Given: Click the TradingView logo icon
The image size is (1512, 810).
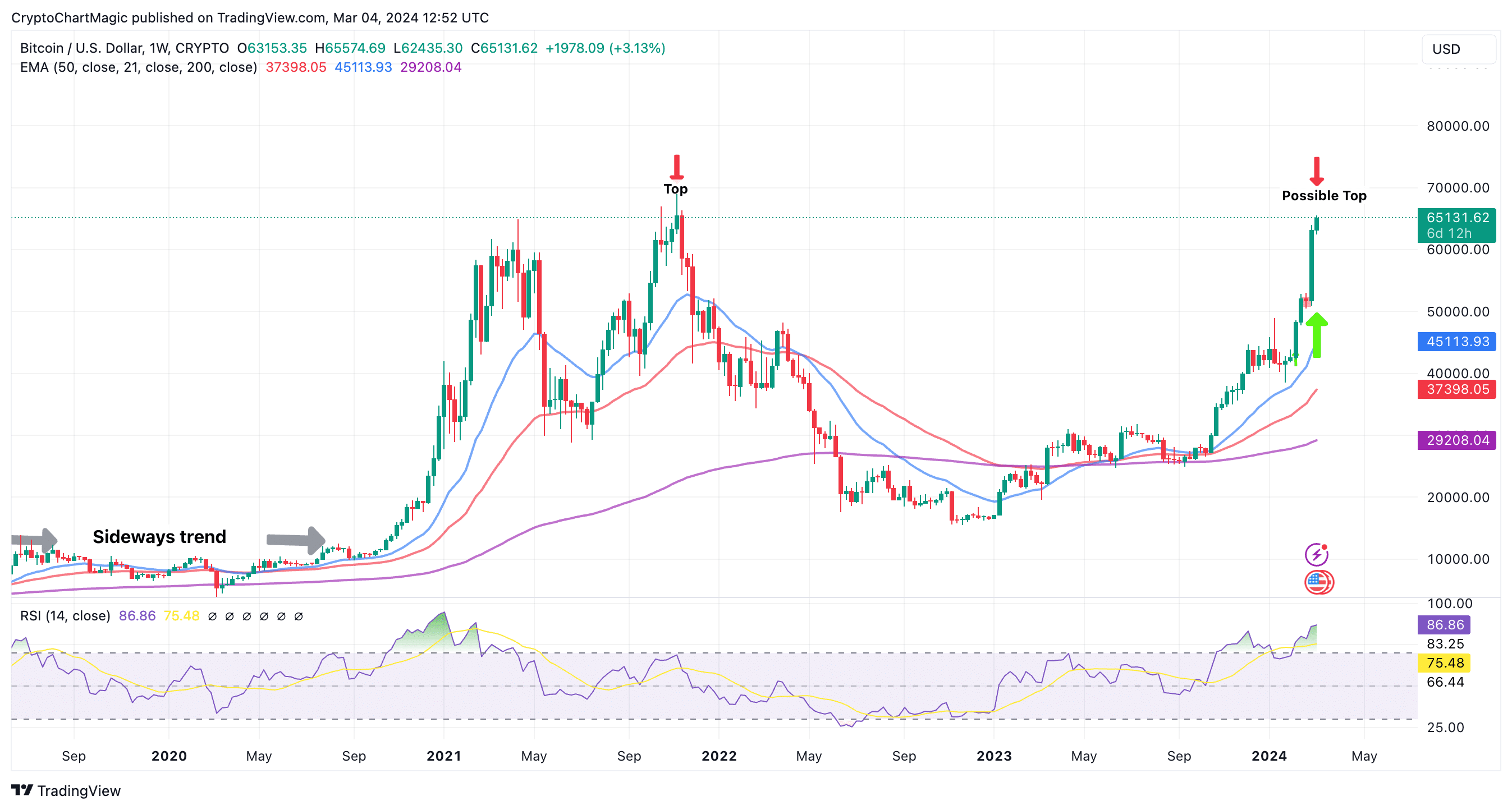Looking at the screenshot, I should click(22, 790).
